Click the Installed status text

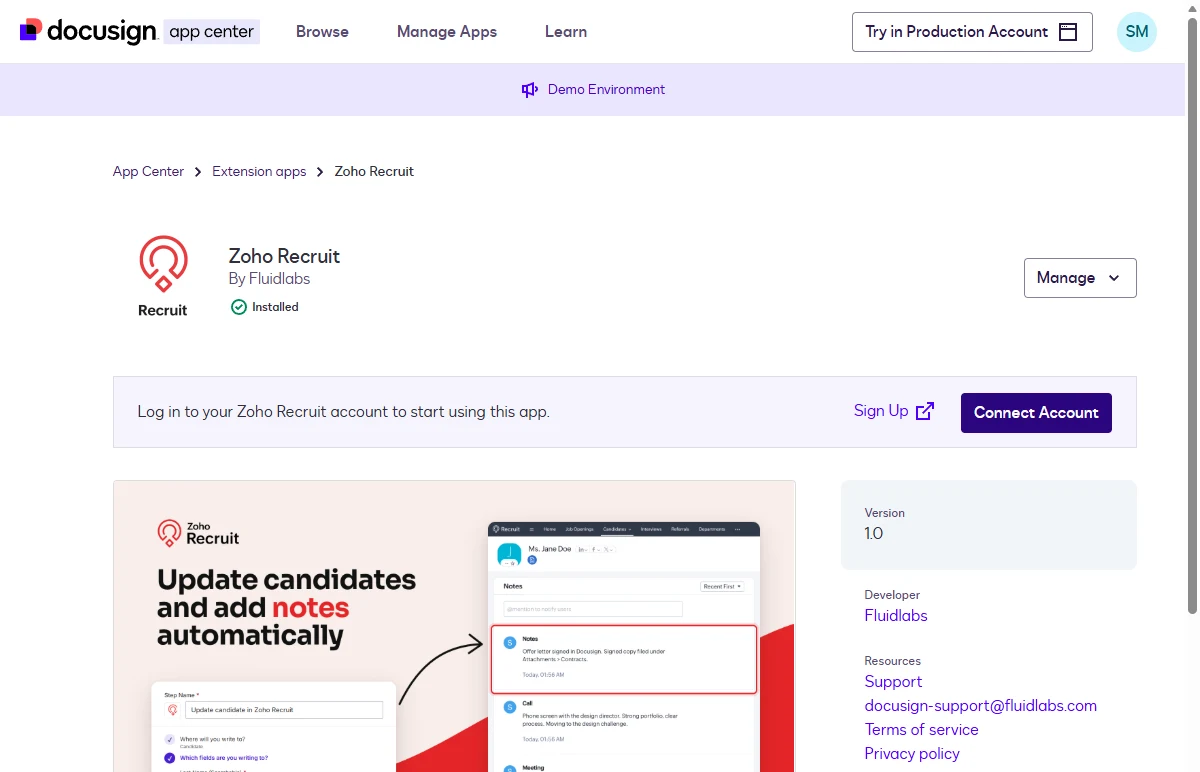[275, 307]
